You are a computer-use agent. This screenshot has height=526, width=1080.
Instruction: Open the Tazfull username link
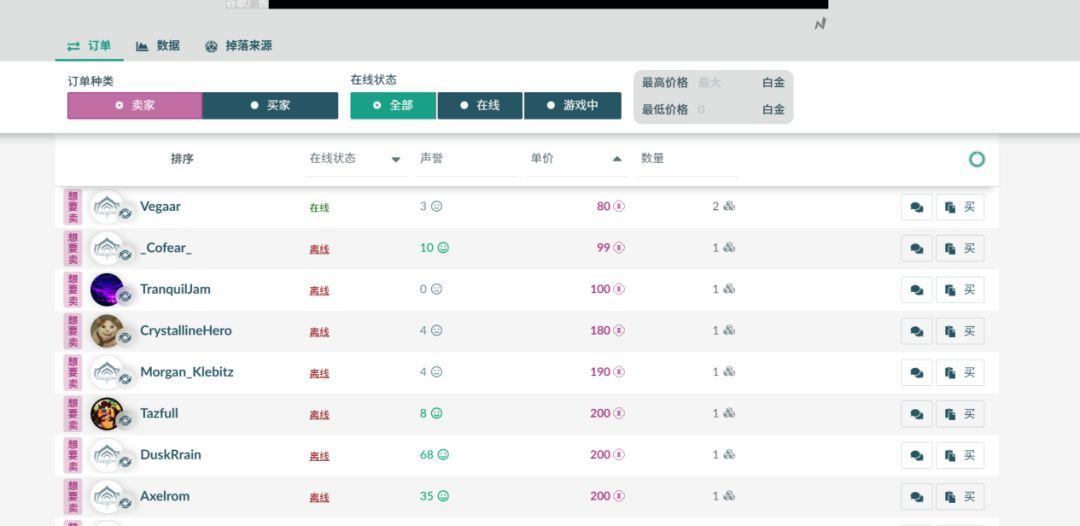coord(159,413)
